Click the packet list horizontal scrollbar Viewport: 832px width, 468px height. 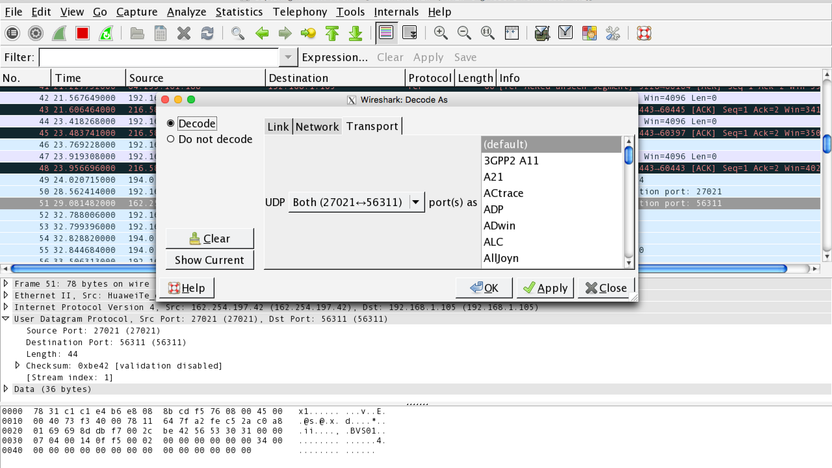point(398,268)
